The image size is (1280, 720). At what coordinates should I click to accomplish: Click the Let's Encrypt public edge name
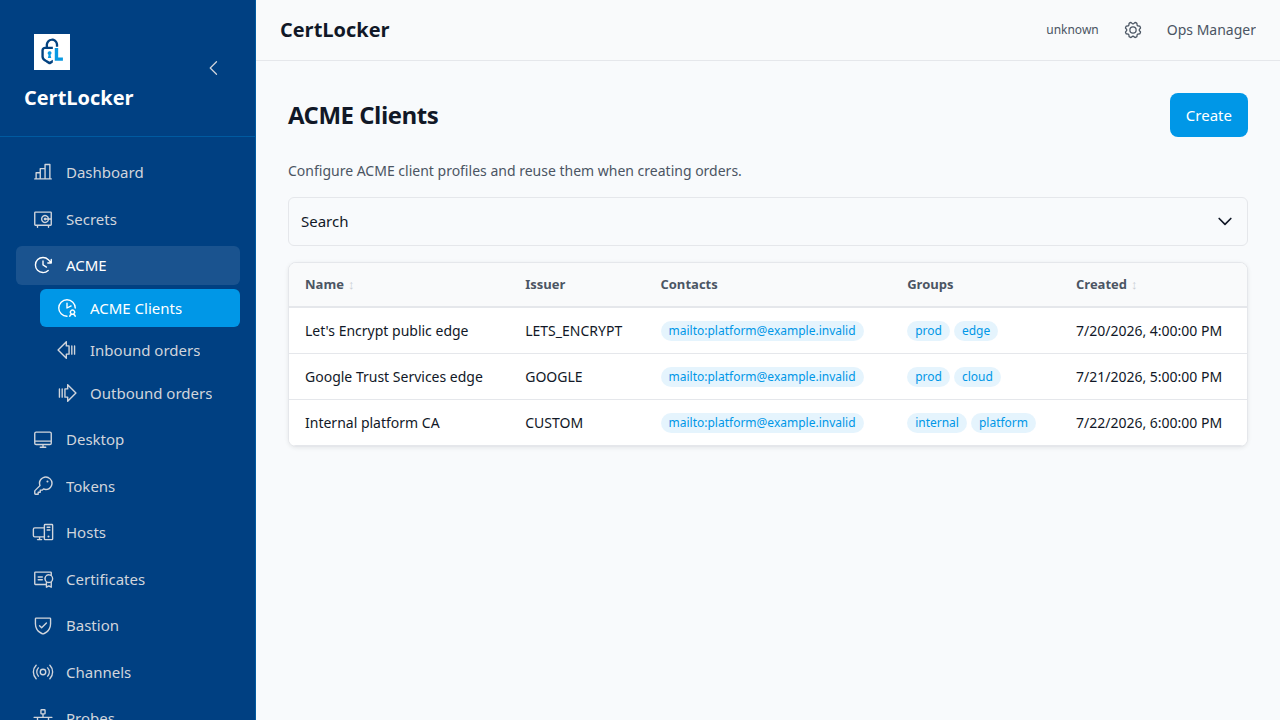(386, 331)
